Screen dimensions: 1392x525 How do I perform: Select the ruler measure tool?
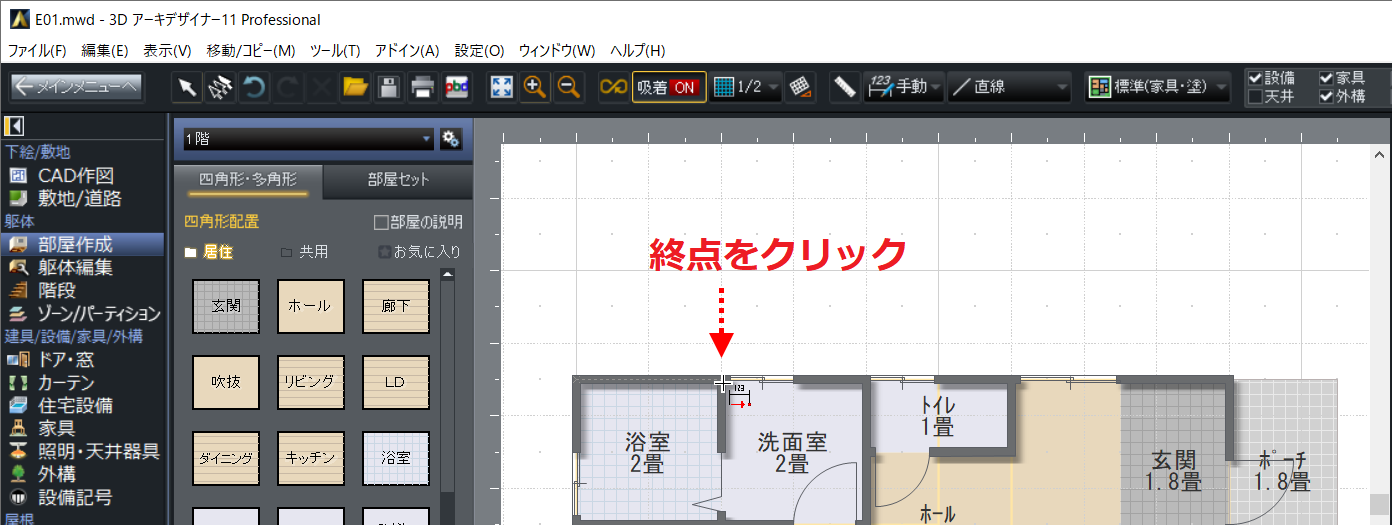pos(845,87)
